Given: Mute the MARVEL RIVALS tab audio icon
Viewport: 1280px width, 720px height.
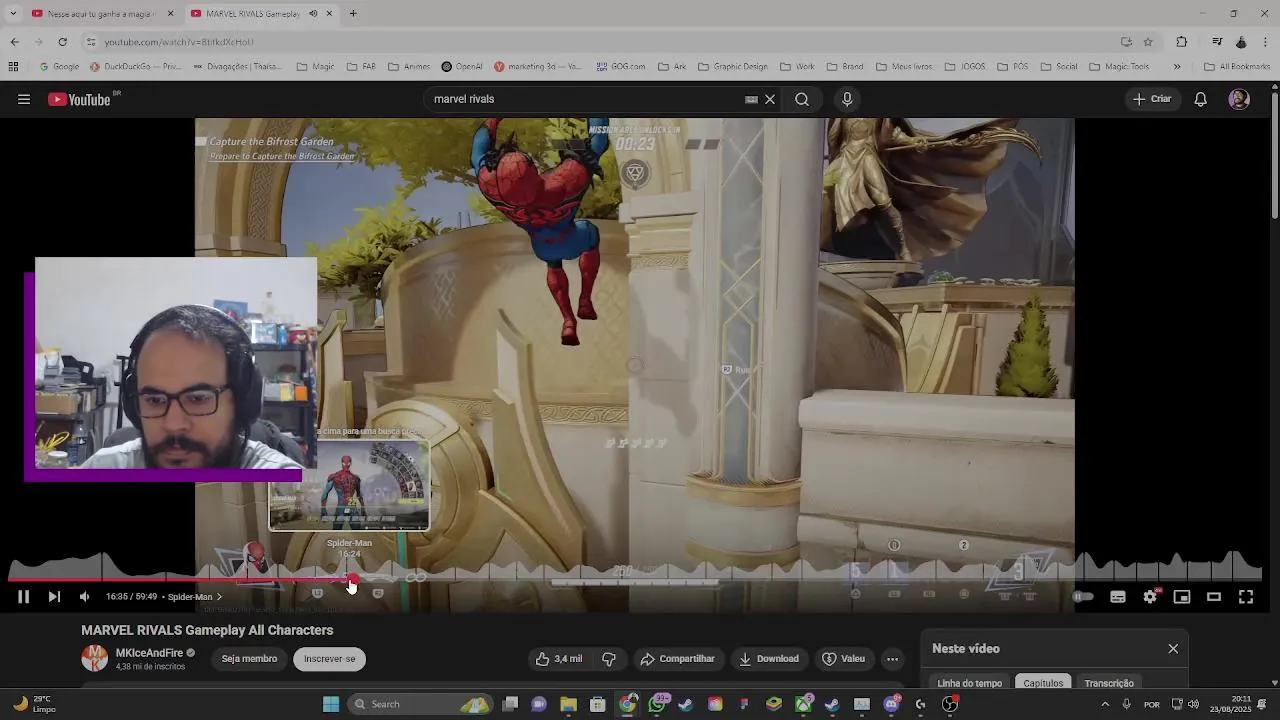Looking at the screenshot, I should coord(313,14).
